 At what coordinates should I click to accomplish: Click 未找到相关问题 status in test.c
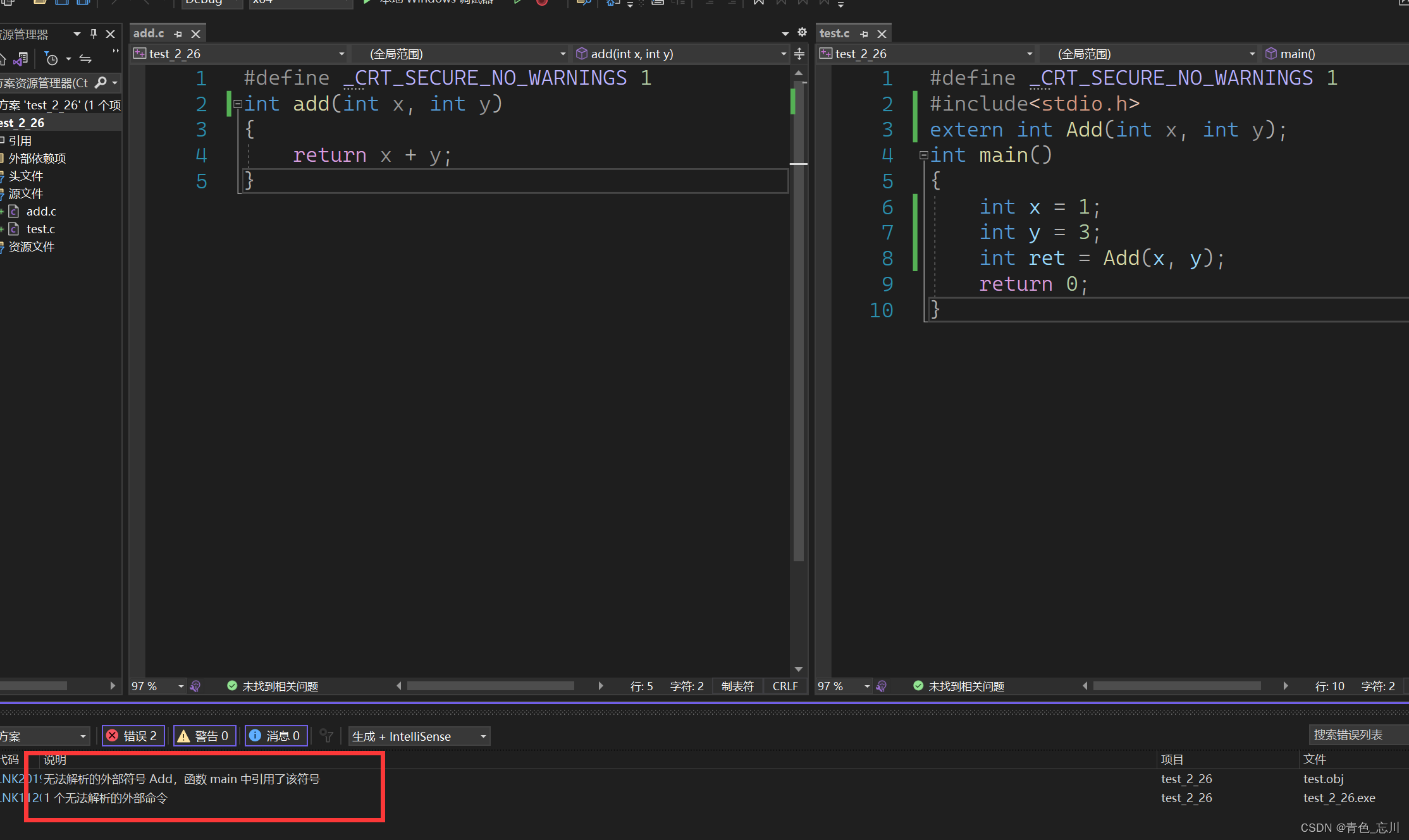coord(959,686)
